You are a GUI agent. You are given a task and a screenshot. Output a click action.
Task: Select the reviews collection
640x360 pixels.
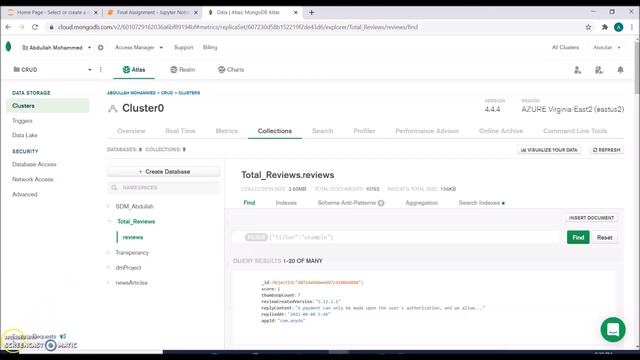133,237
